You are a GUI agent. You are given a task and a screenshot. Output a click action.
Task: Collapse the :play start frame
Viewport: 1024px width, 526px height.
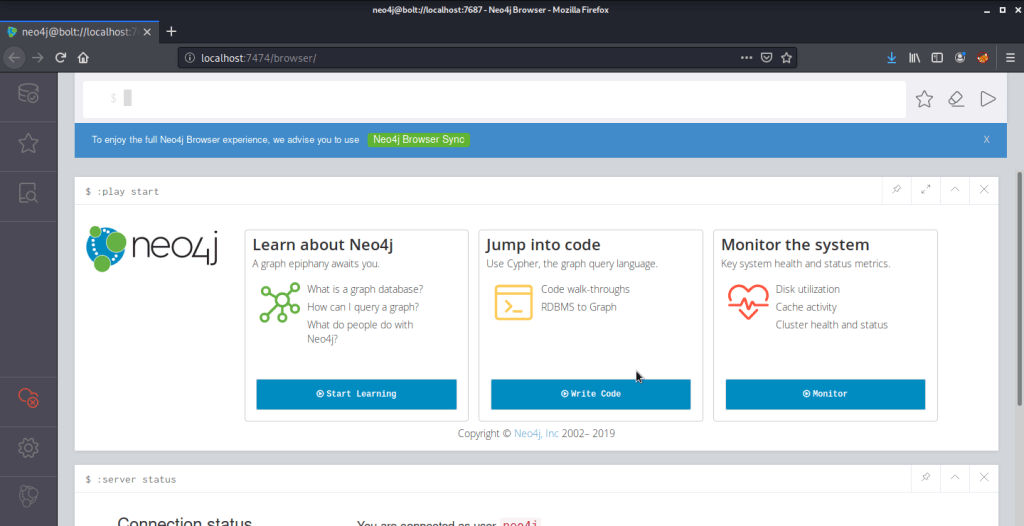click(x=955, y=190)
